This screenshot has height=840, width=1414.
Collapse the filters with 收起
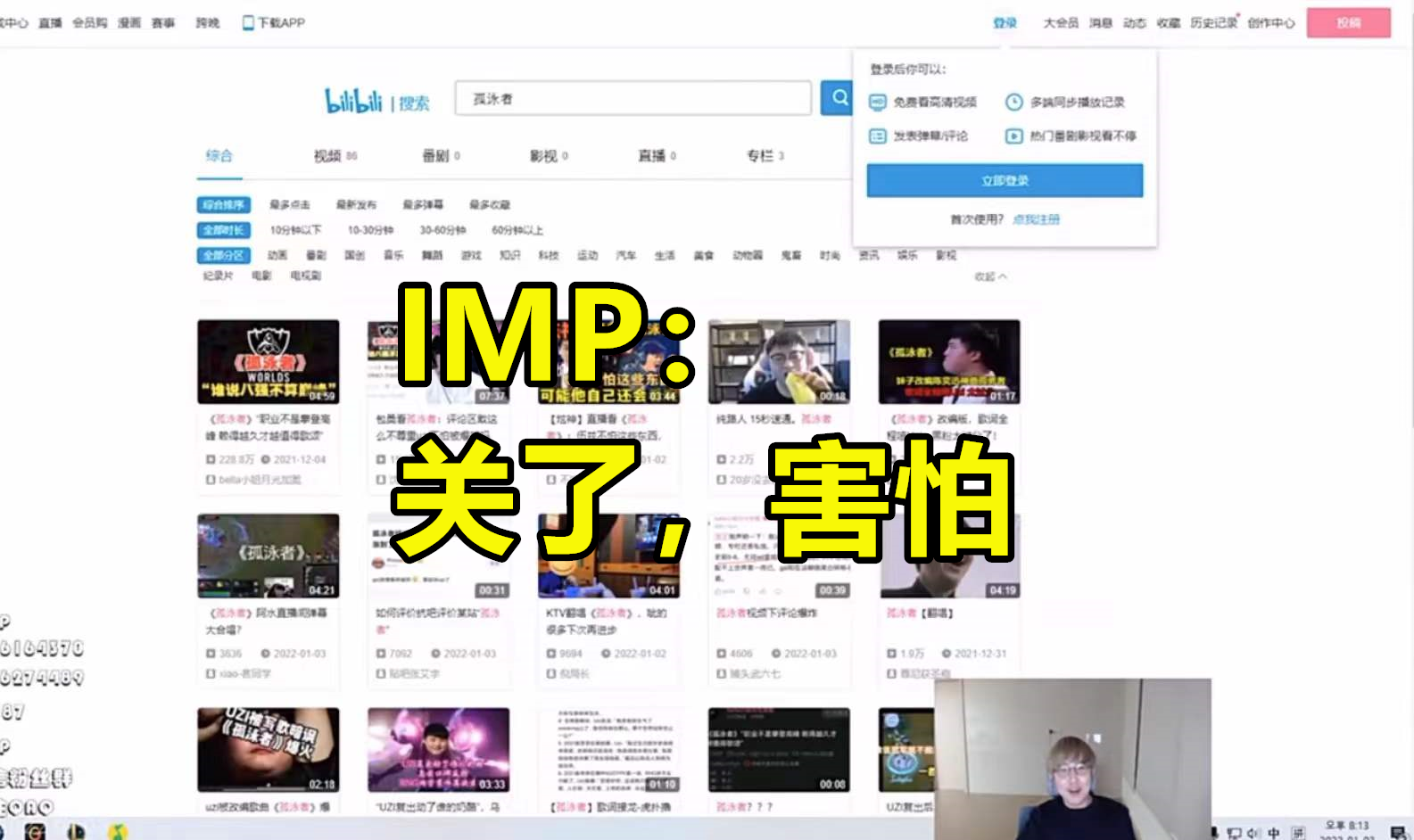(x=990, y=277)
